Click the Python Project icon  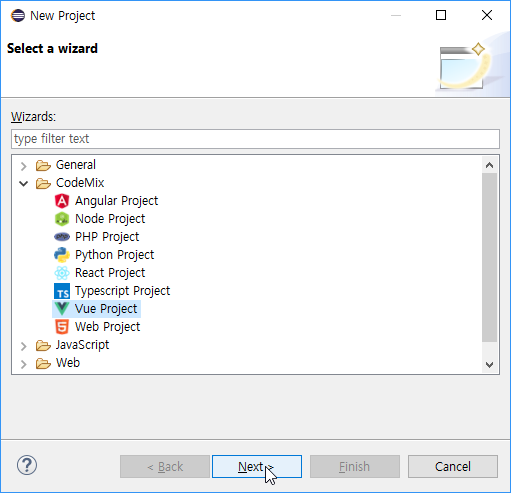click(x=62, y=255)
